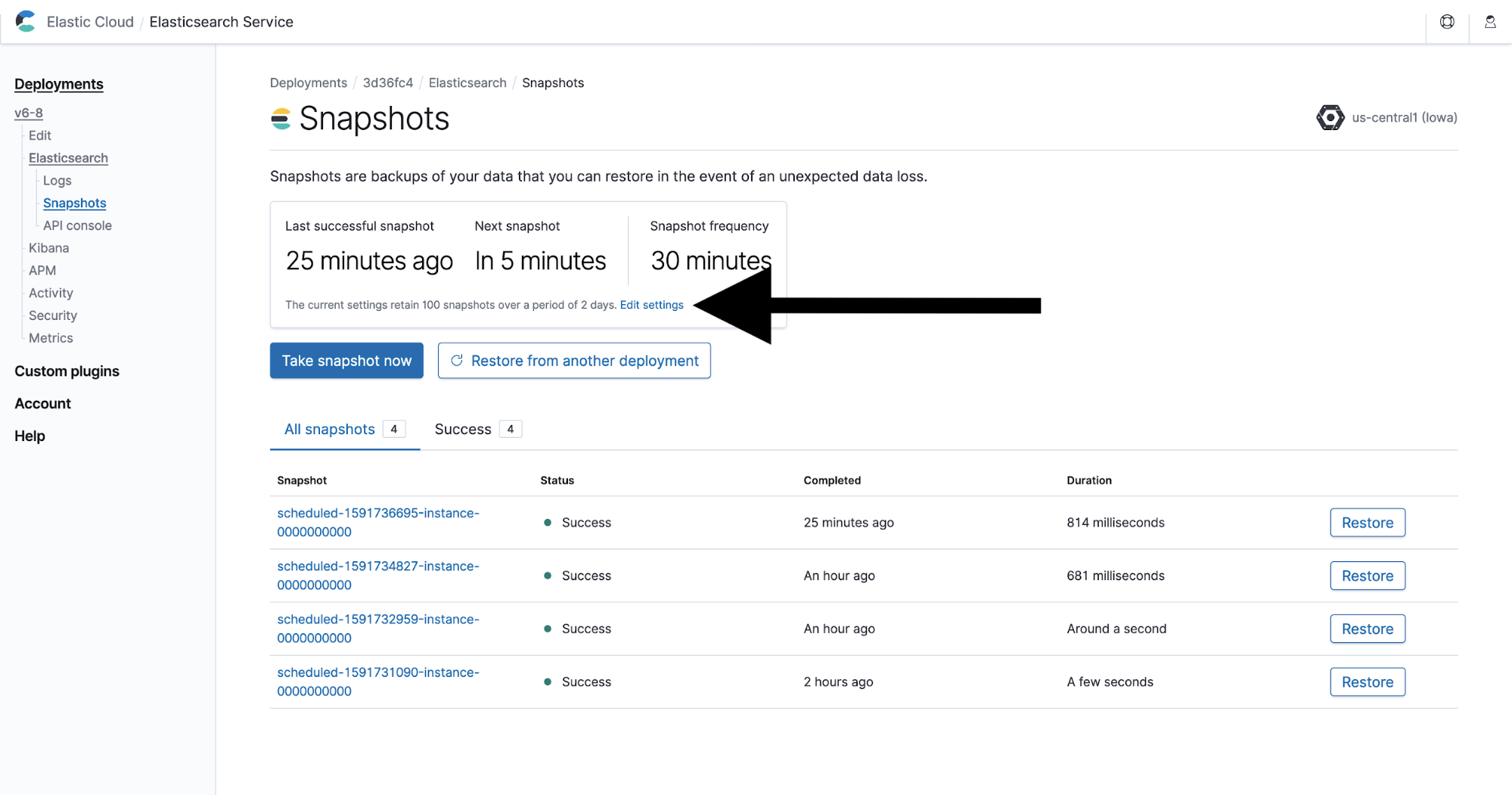Click the Google Cloud region icon

coord(1330,117)
